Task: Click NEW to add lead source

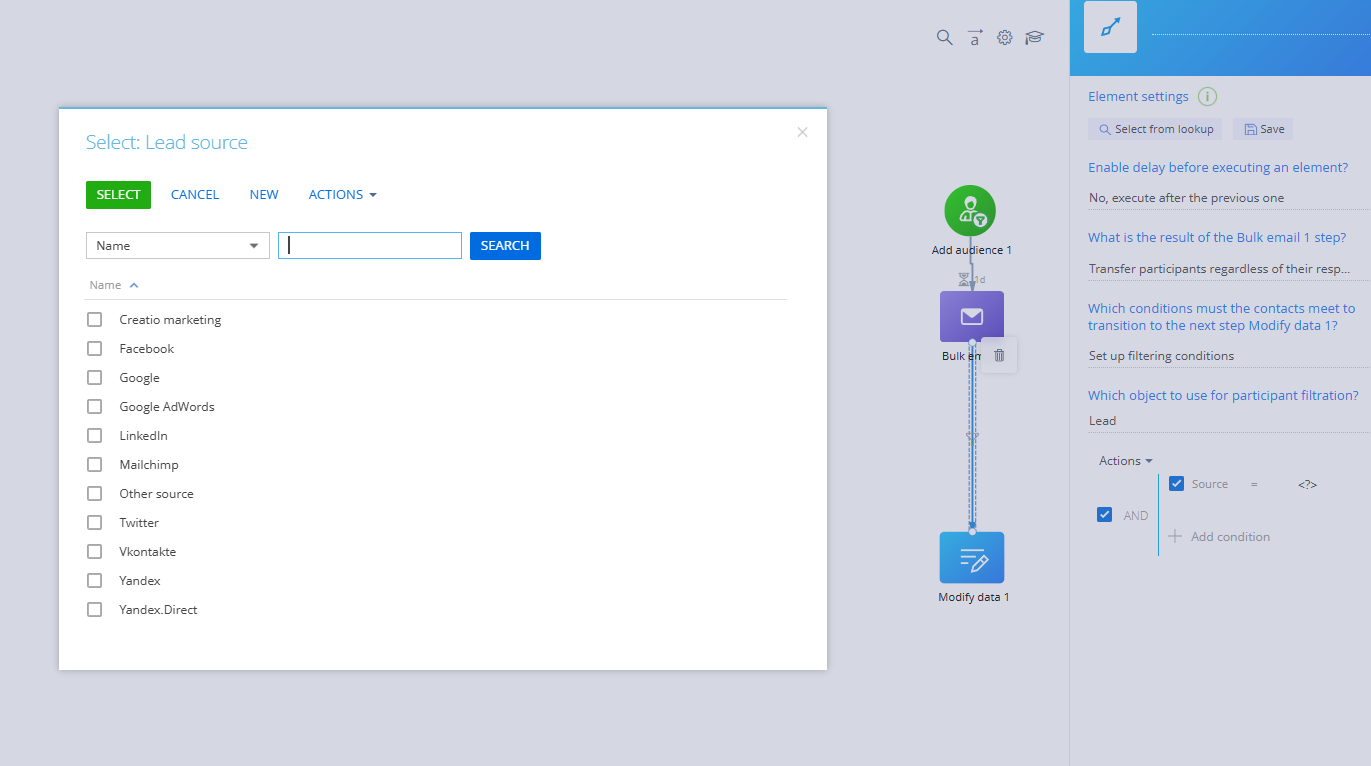Action: (x=264, y=195)
